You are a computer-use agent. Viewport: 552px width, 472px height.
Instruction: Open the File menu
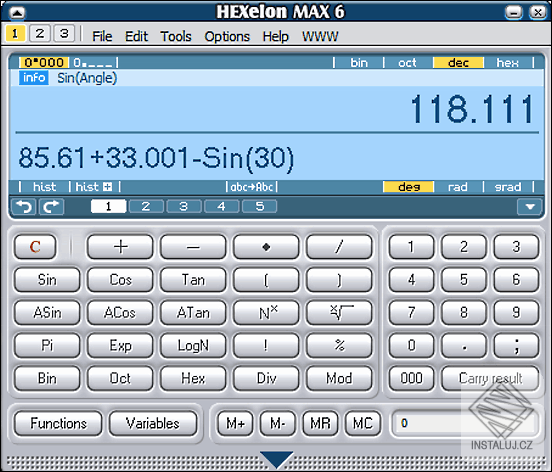[102, 36]
